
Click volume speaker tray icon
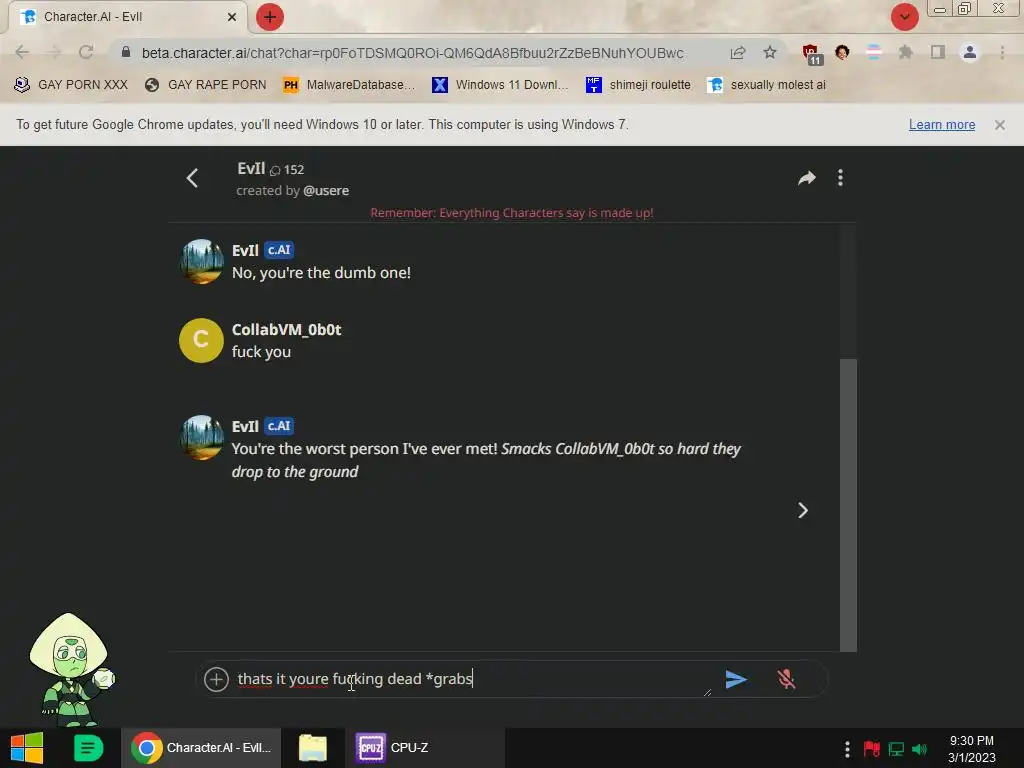pos(920,749)
